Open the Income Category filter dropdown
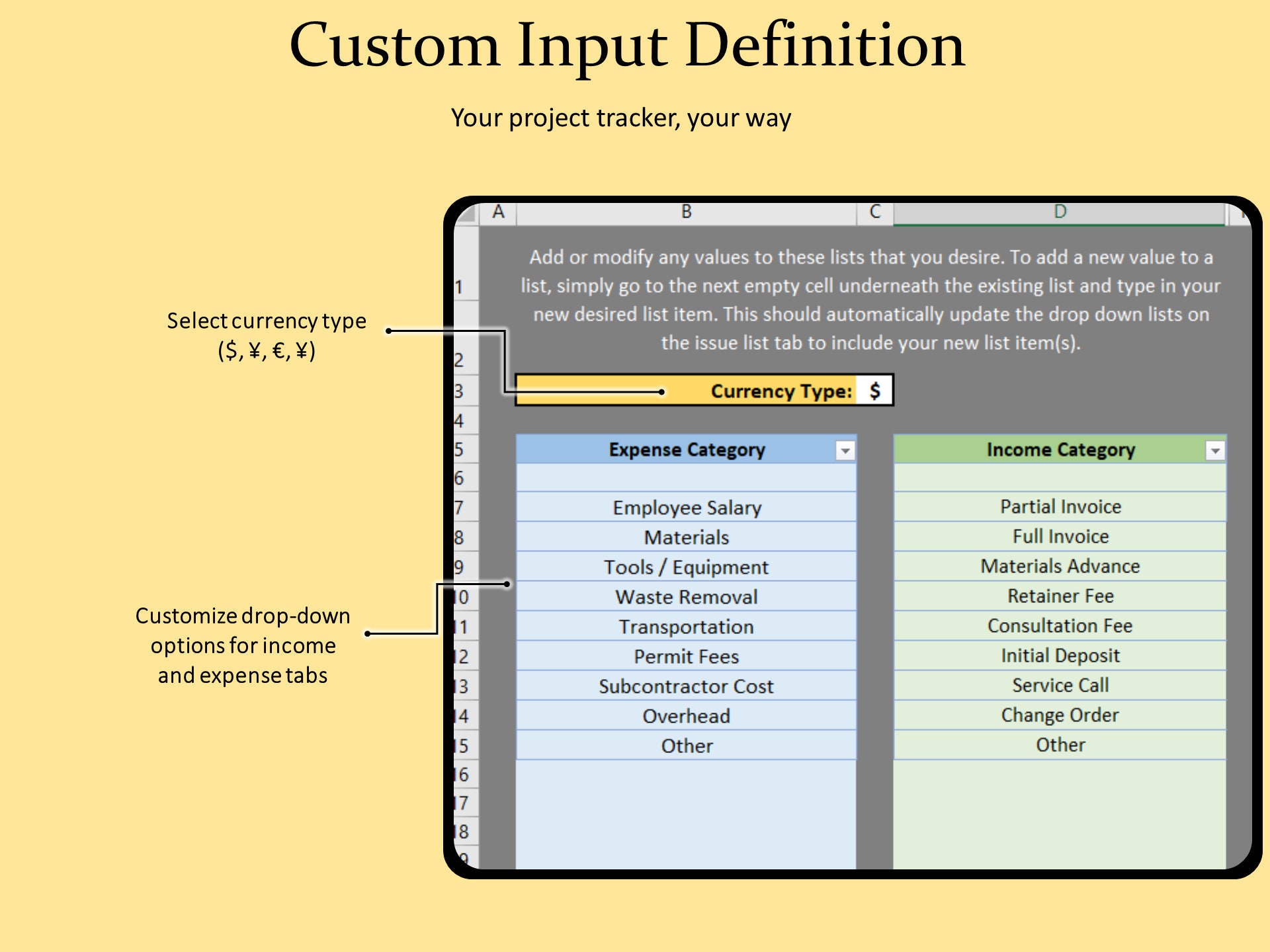 [1214, 451]
